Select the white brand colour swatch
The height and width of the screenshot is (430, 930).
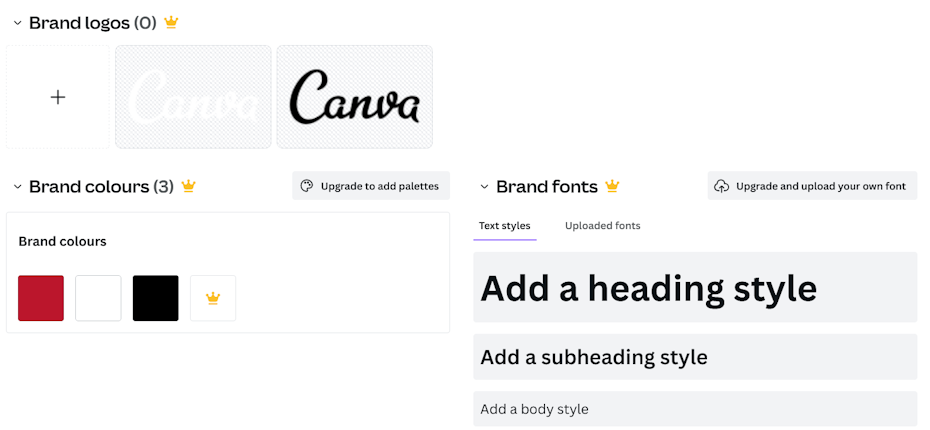pos(98,298)
